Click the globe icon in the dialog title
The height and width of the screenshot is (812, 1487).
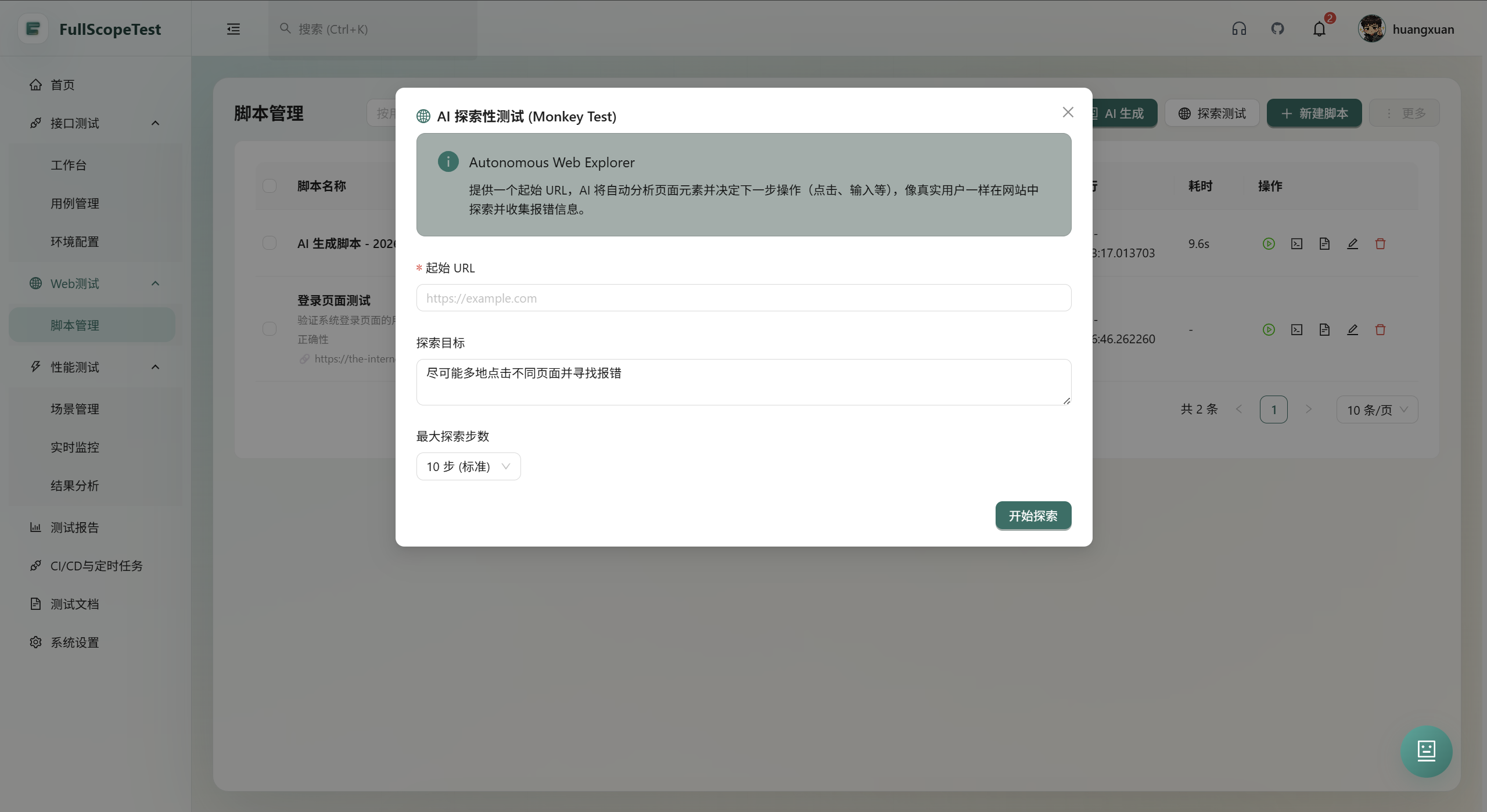423,116
